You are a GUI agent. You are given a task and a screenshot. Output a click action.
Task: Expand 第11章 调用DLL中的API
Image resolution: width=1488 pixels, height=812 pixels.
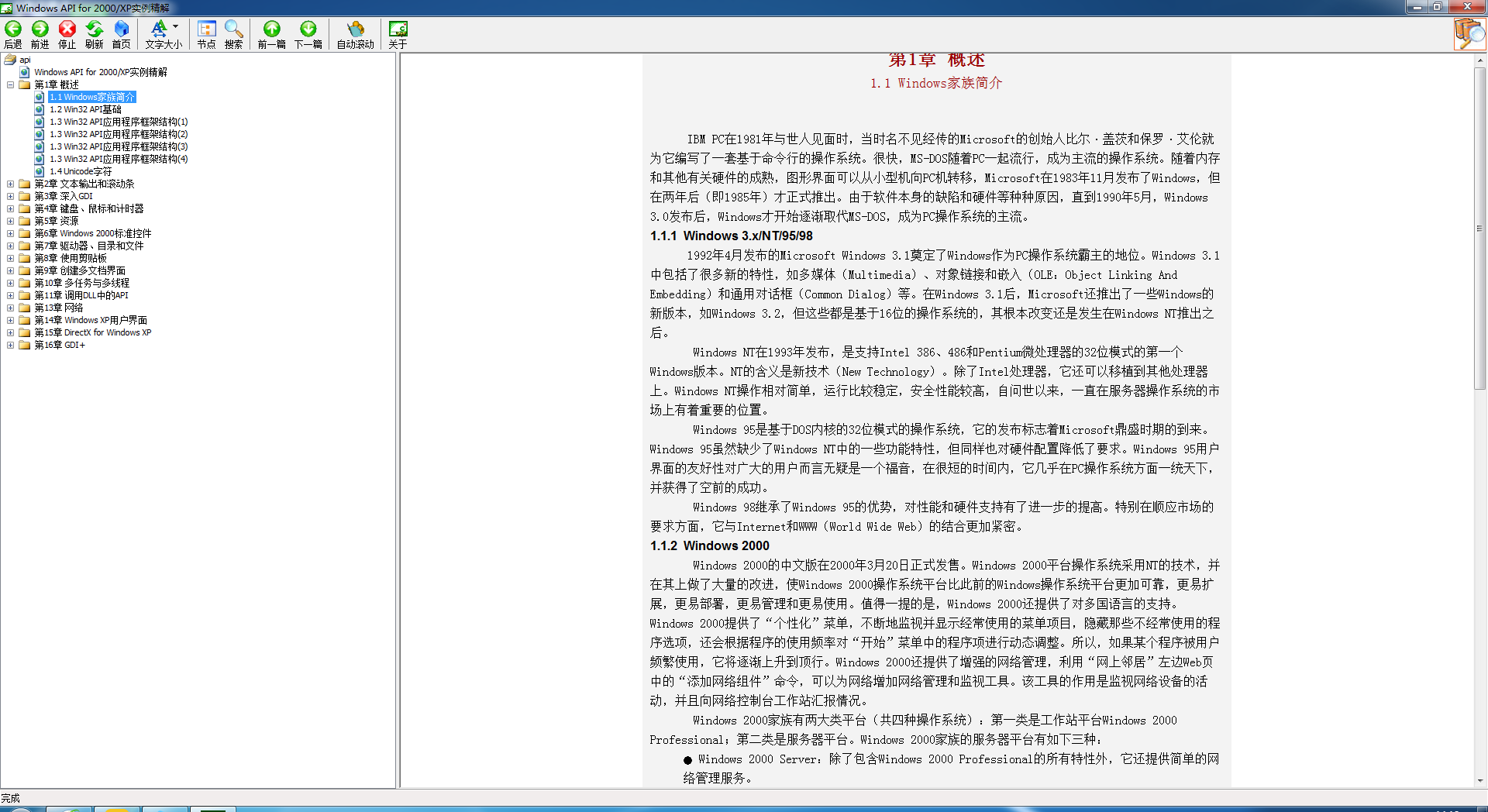10,295
